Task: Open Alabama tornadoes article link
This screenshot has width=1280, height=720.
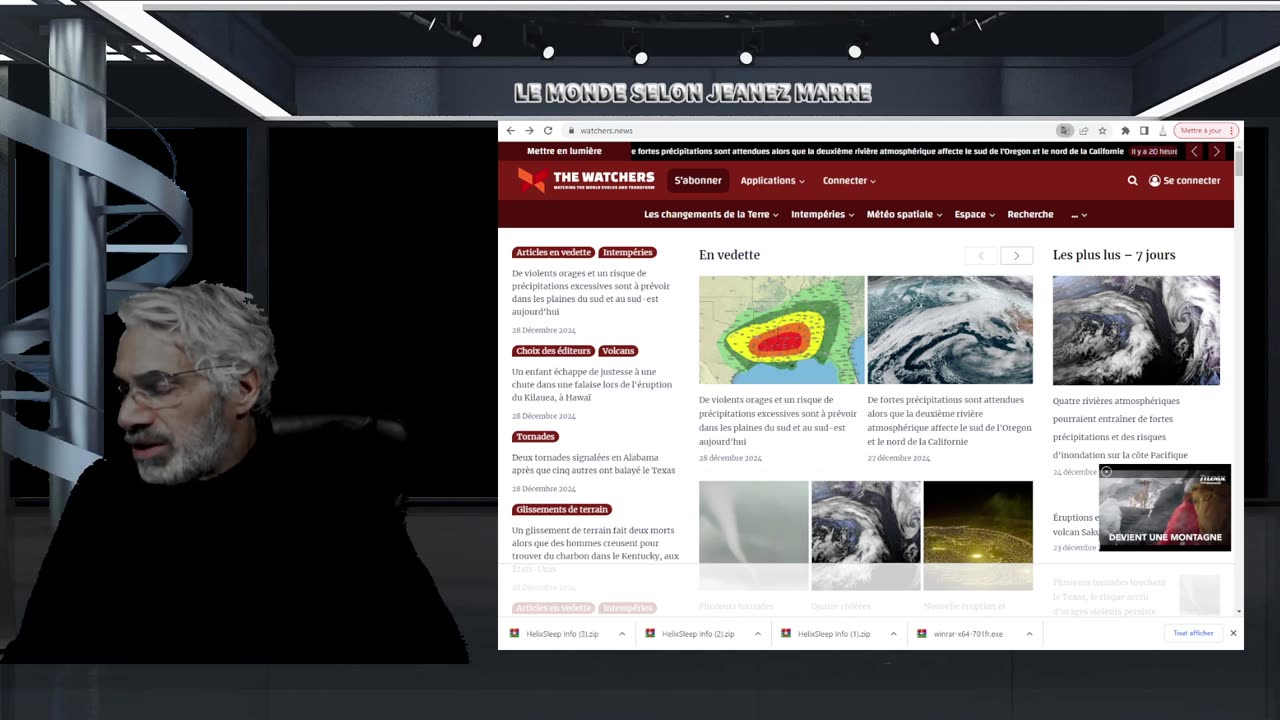Action: pyautogui.click(x=593, y=464)
